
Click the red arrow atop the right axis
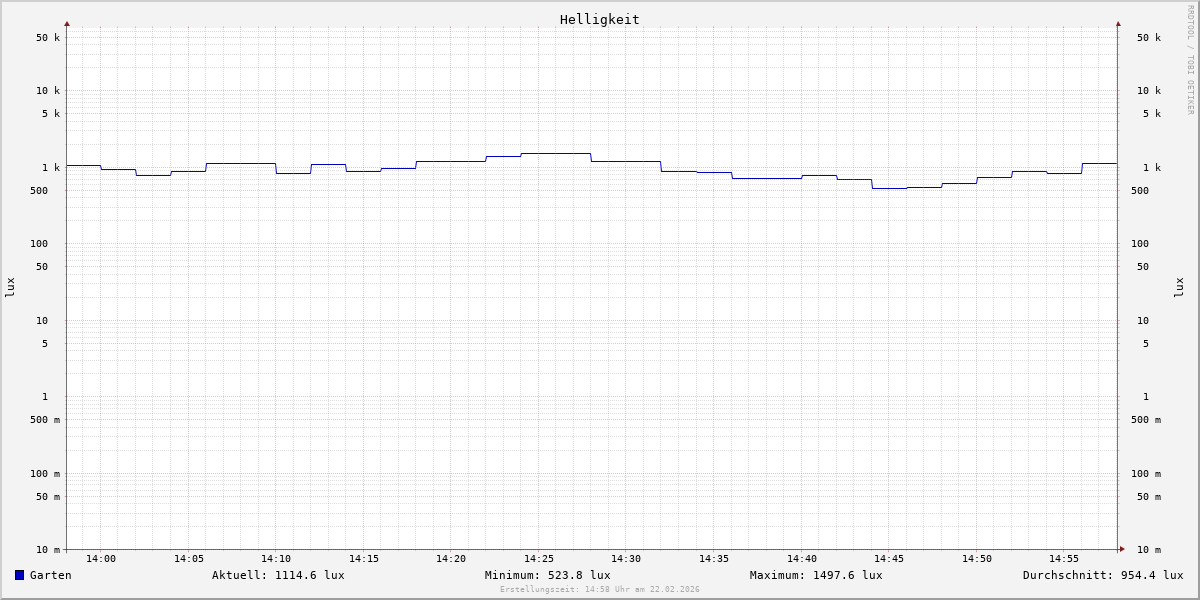tap(1118, 23)
